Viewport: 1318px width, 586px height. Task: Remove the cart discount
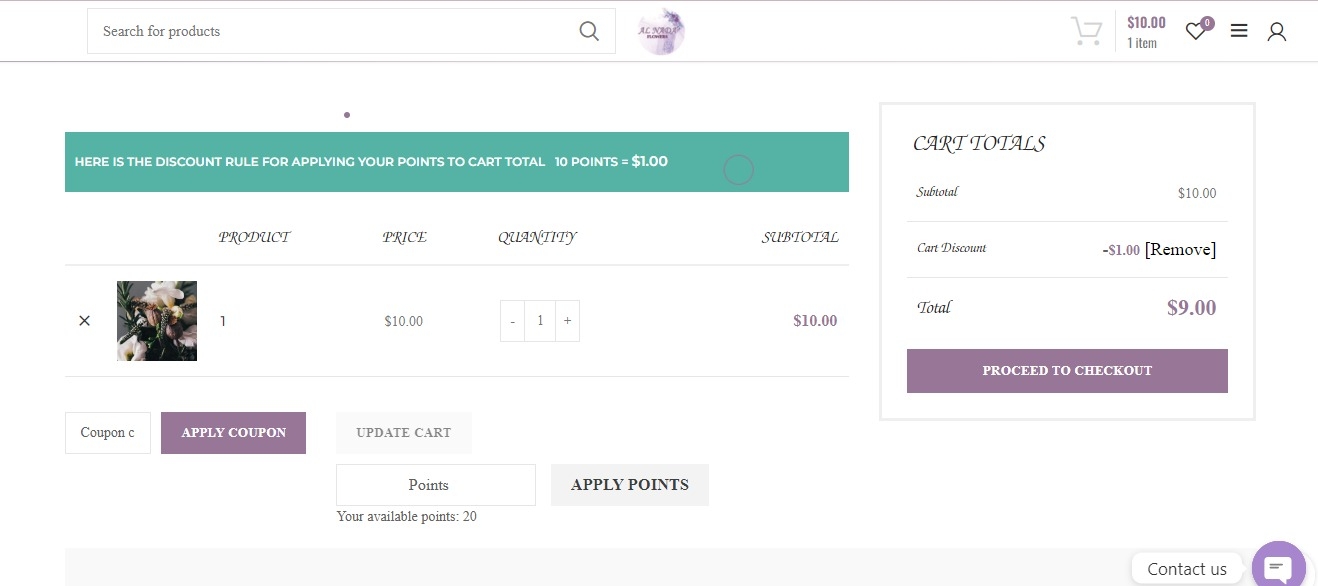[x=1180, y=249]
